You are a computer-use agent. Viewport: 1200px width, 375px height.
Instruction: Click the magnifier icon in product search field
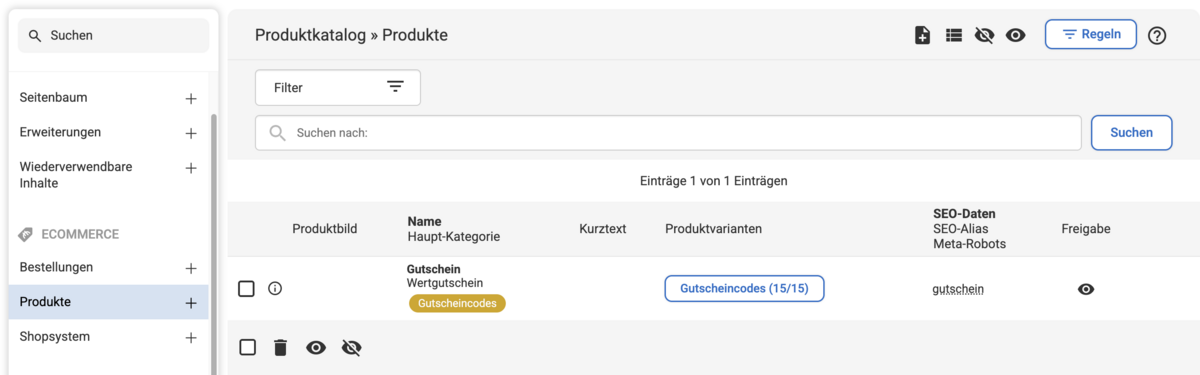277,132
